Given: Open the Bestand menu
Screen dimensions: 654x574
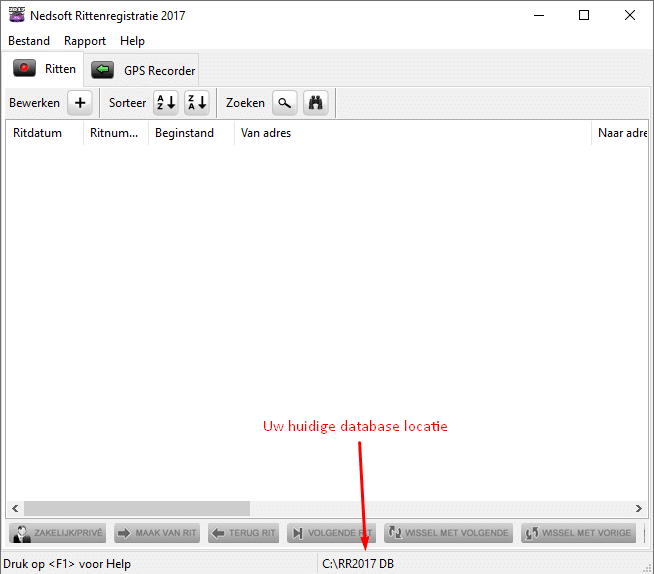Looking at the screenshot, I should click(x=29, y=41).
